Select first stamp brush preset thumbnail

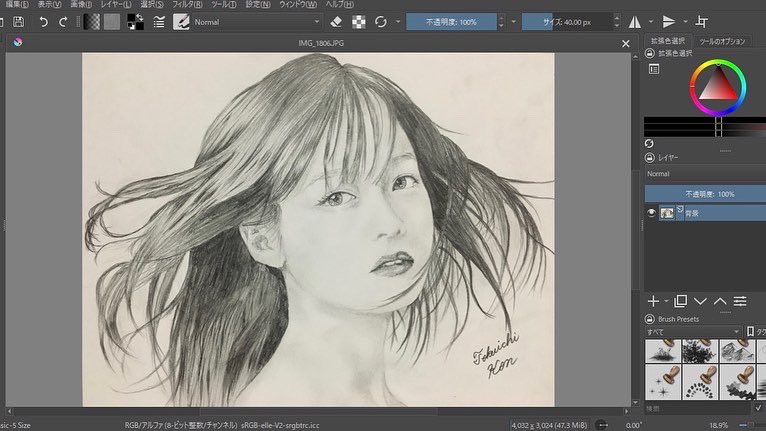[663, 351]
